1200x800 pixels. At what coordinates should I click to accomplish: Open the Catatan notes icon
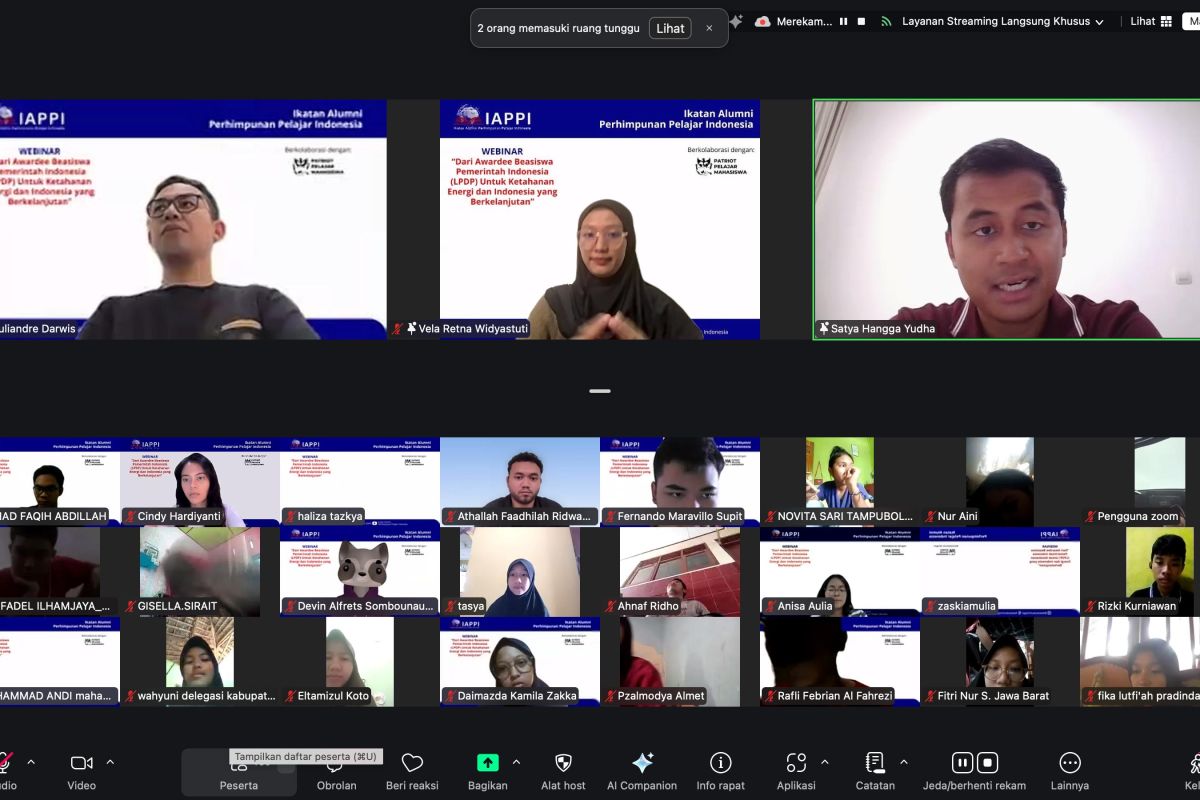click(875, 763)
